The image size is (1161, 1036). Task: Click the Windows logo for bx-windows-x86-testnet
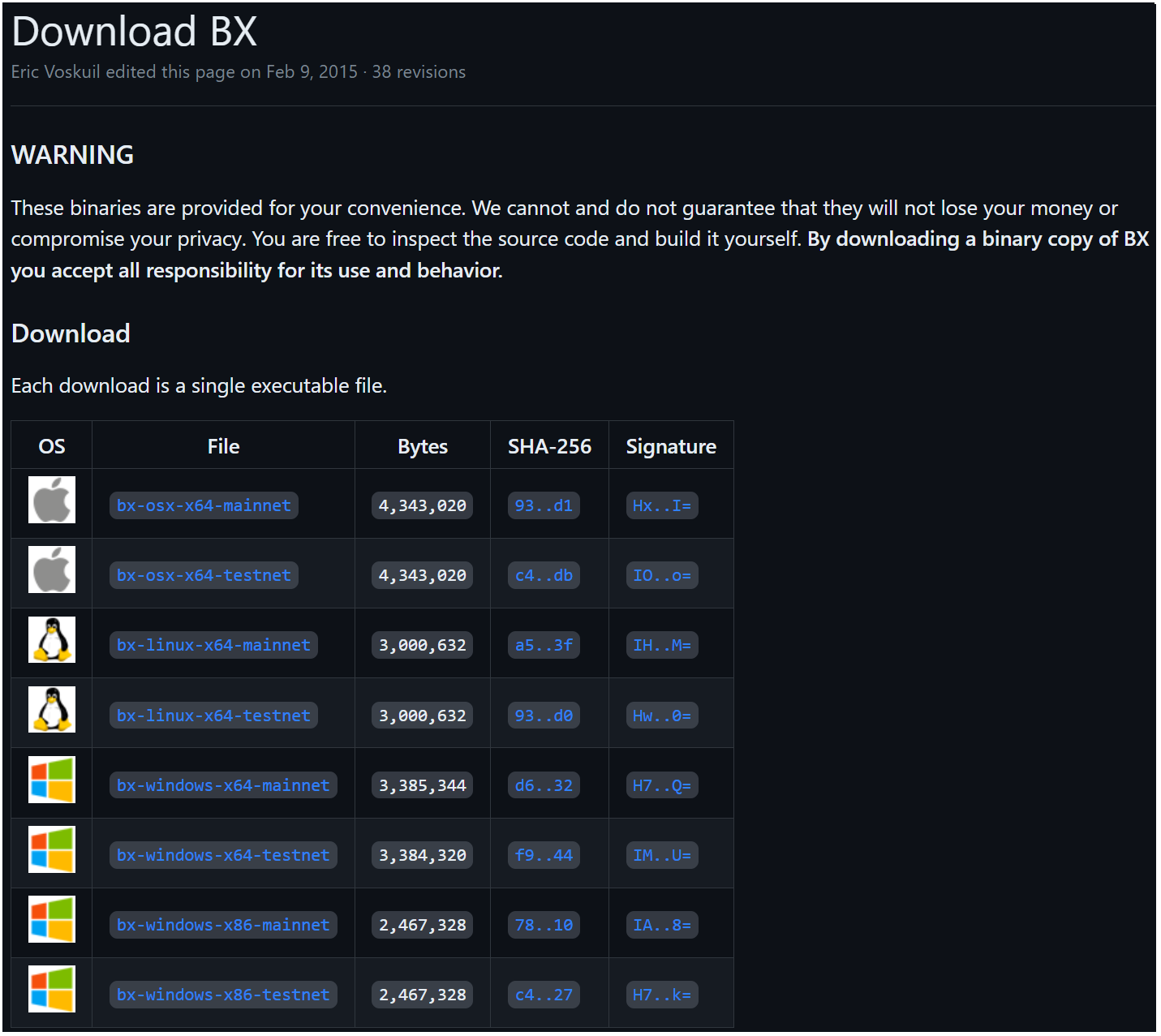(52, 989)
